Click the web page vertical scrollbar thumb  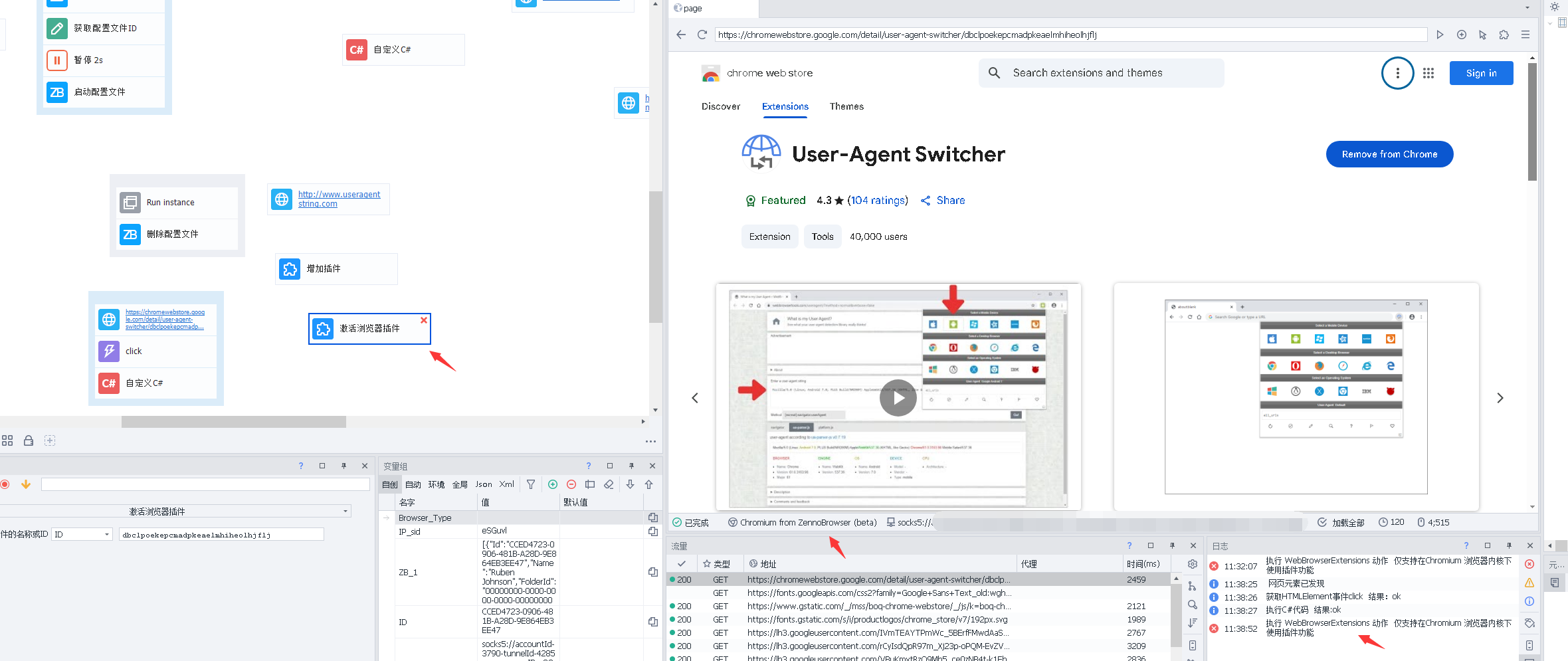coord(1532,122)
